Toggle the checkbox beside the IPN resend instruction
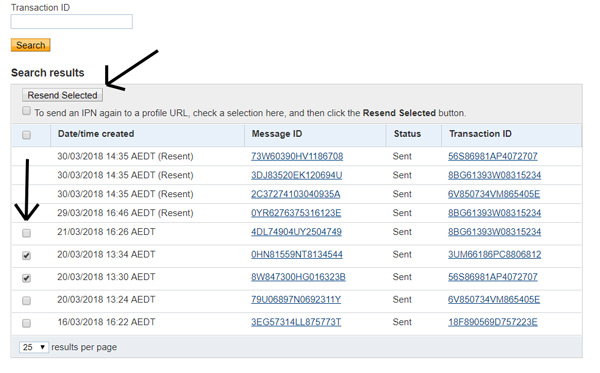Screen dimensions: 600x373 pos(26,111)
